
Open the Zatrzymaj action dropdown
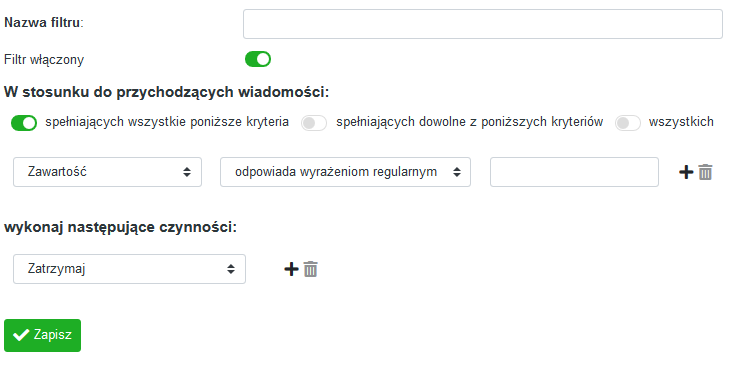tap(129, 269)
